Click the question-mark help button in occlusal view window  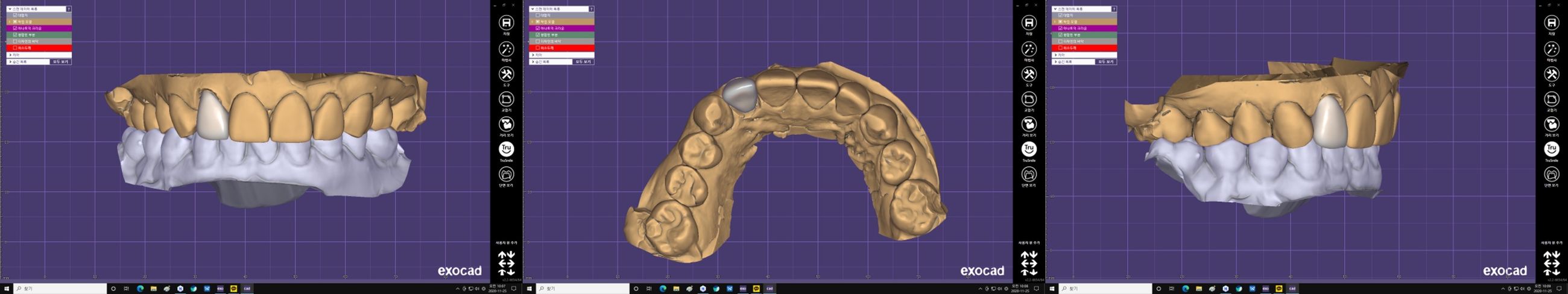(592, 9)
